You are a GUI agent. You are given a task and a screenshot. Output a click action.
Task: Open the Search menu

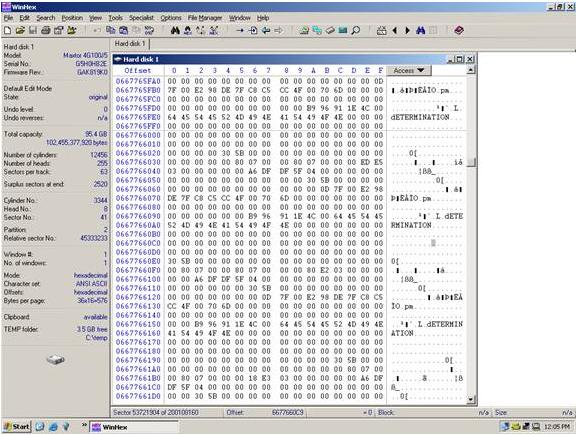pyautogui.click(x=45, y=18)
